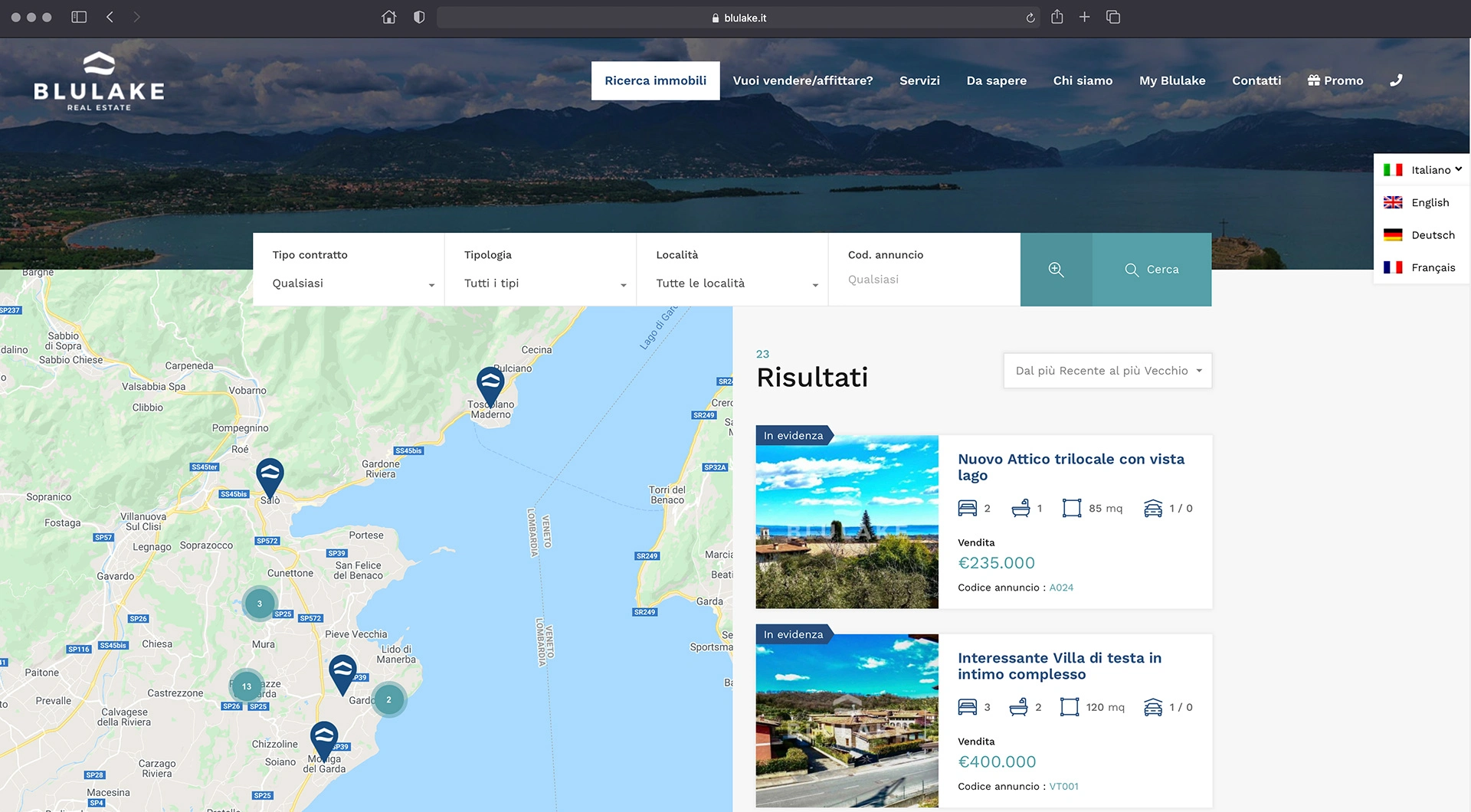Switch language to Deutsch
1471x812 pixels.
(1423, 235)
